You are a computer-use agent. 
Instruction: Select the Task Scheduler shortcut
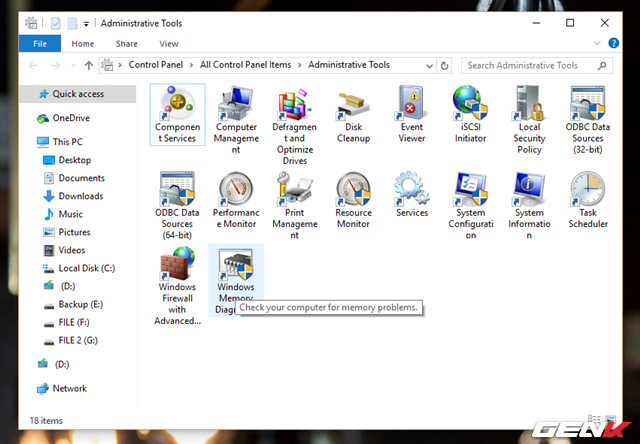pyautogui.click(x=587, y=197)
